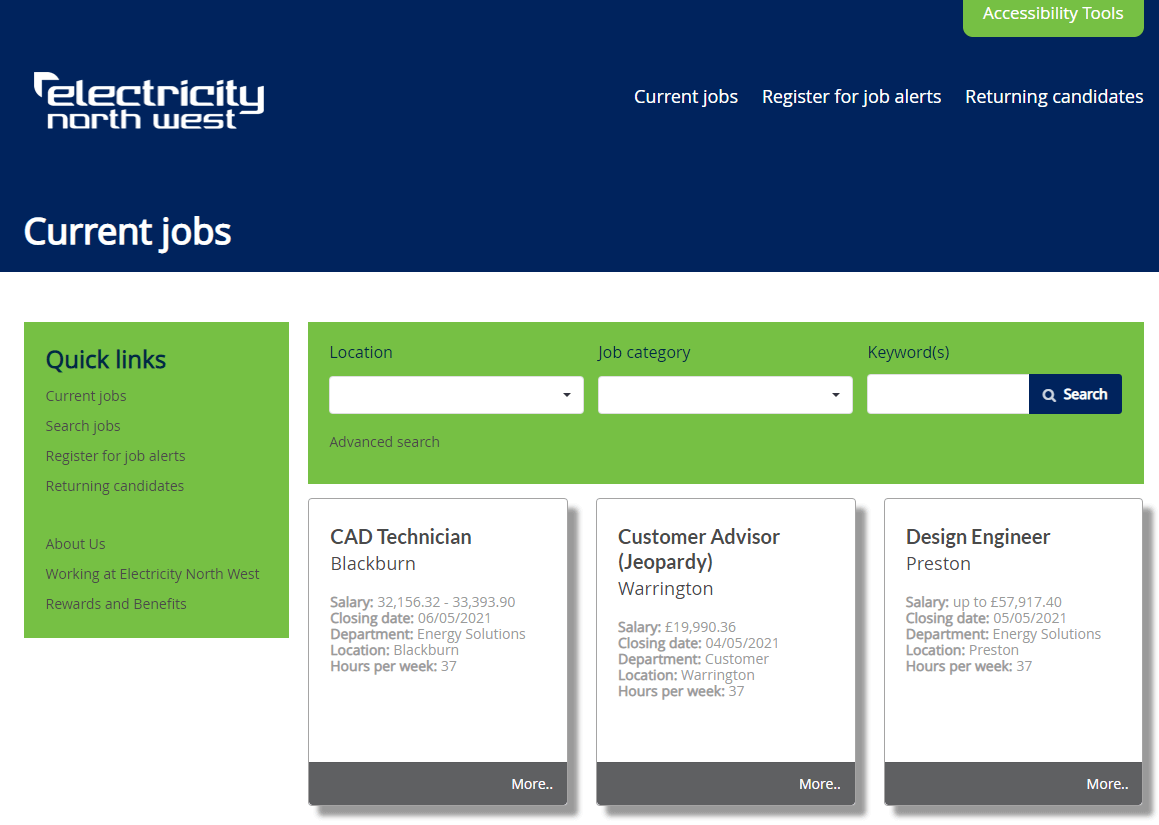The height and width of the screenshot is (825, 1159).
Task: Open Register for job alerts in top navigation
Action: [x=851, y=97]
